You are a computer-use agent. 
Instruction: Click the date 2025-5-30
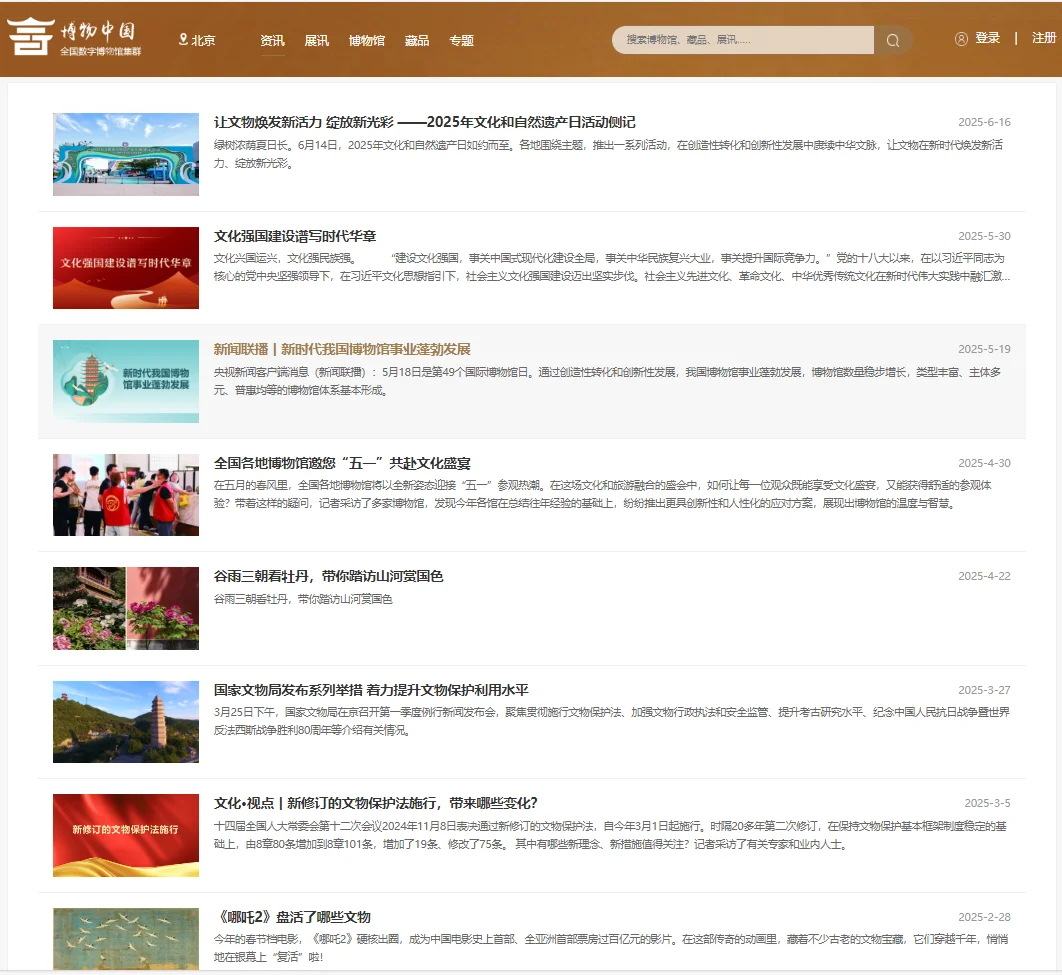coord(984,236)
